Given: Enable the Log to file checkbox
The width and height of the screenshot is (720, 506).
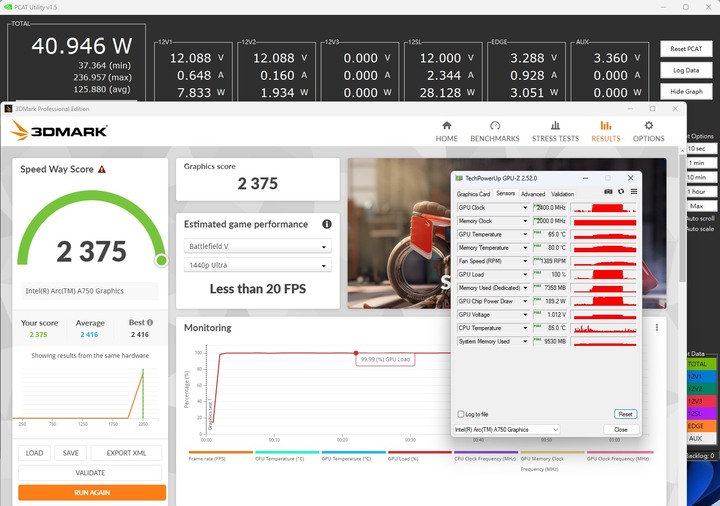Looking at the screenshot, I should click(x=461, y=414).
